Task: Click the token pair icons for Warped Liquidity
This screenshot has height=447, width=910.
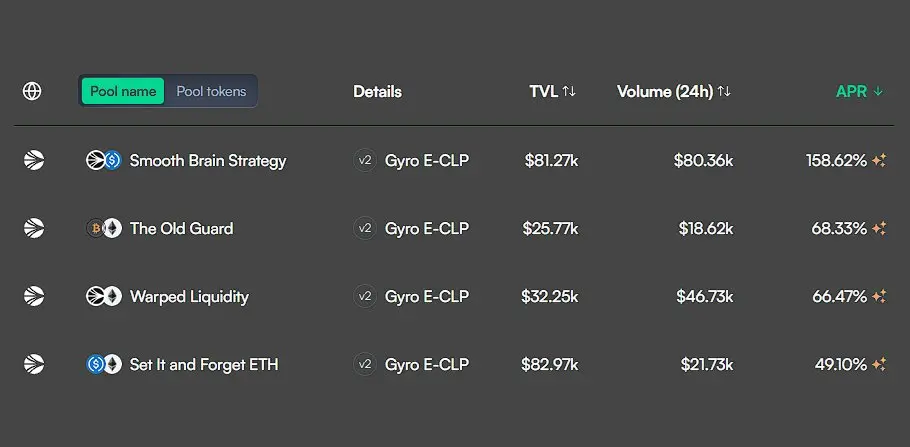Action: [104, 296]
